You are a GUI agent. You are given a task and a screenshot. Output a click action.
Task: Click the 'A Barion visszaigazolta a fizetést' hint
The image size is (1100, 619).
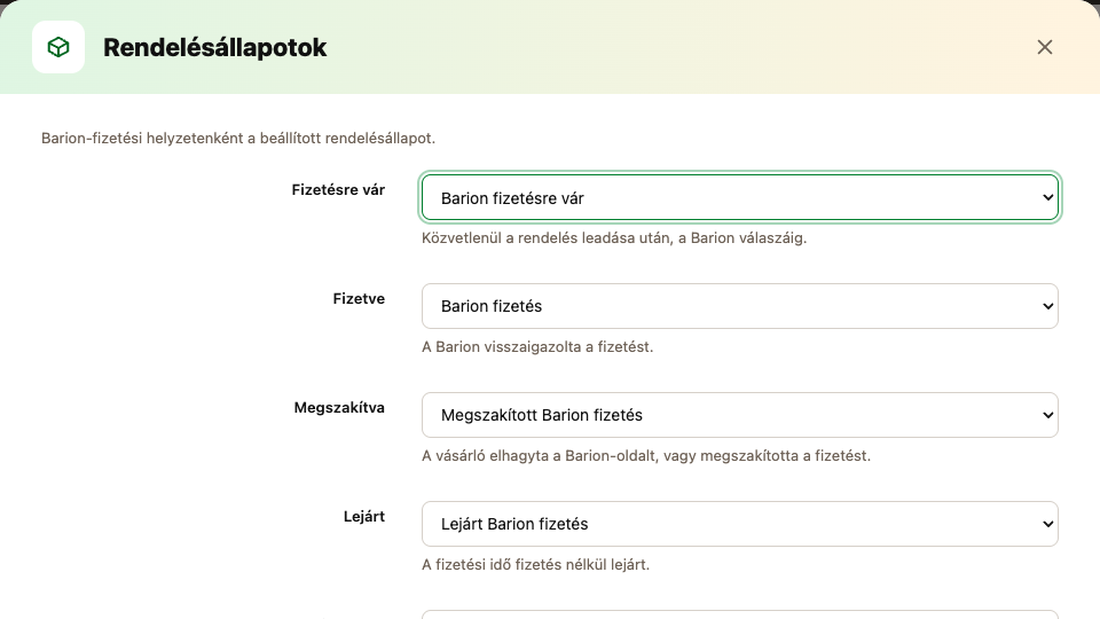[x=537, y=347]
